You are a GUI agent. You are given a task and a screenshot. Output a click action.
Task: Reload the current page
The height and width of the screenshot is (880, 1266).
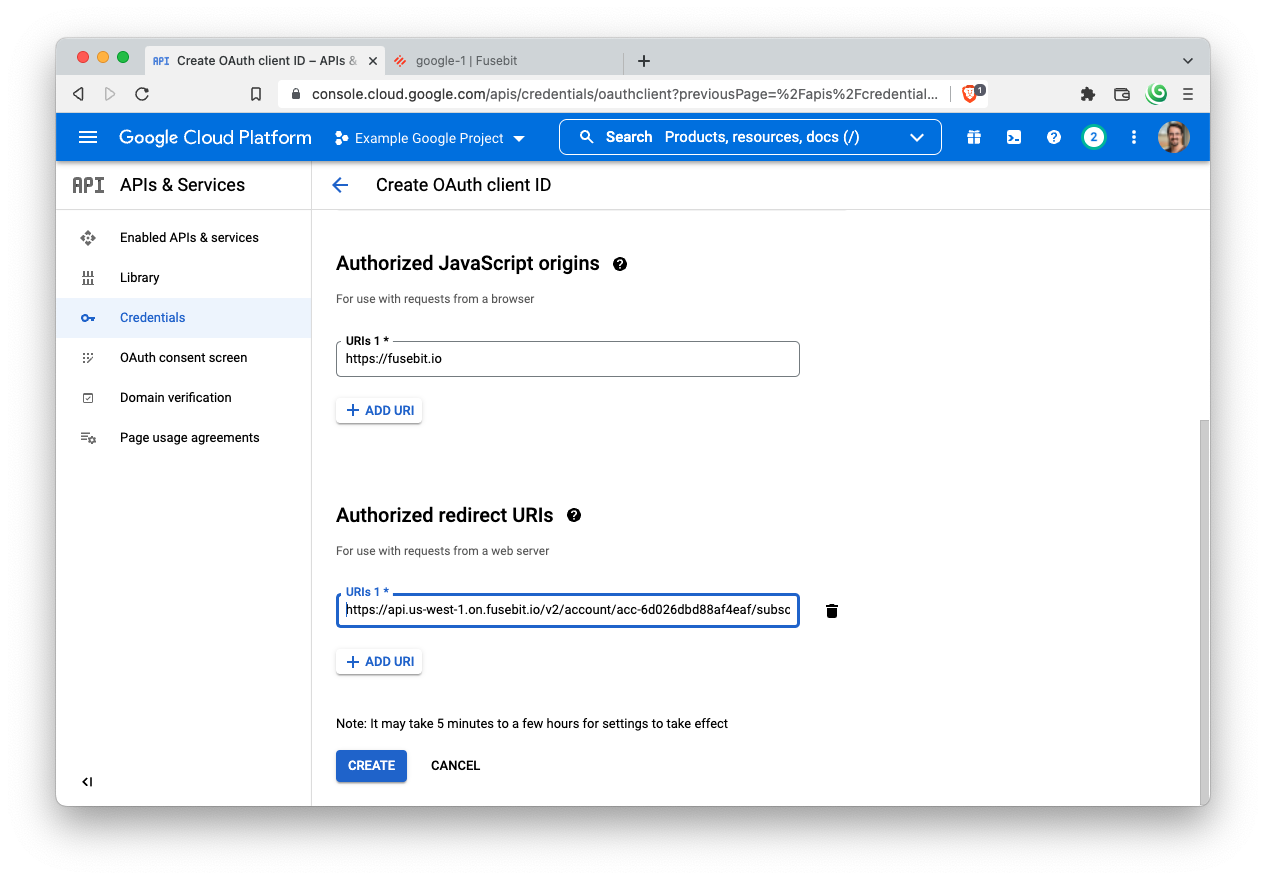tap(142, 94)
